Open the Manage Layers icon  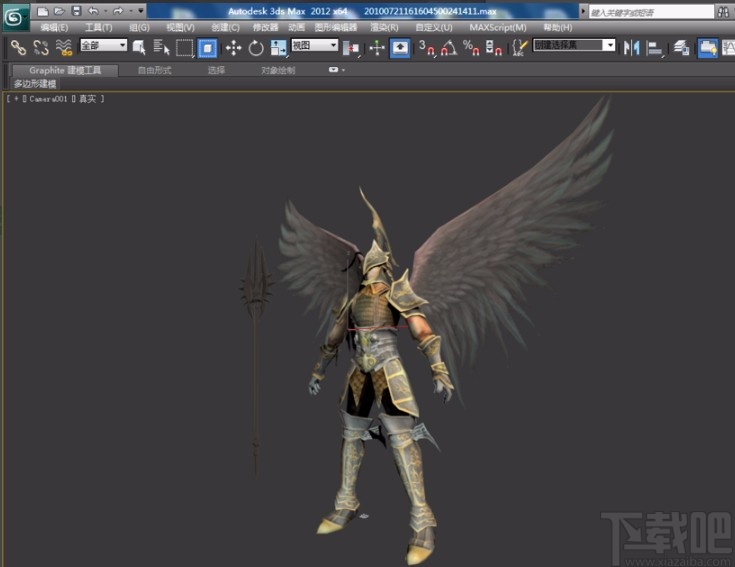point(681,48)
